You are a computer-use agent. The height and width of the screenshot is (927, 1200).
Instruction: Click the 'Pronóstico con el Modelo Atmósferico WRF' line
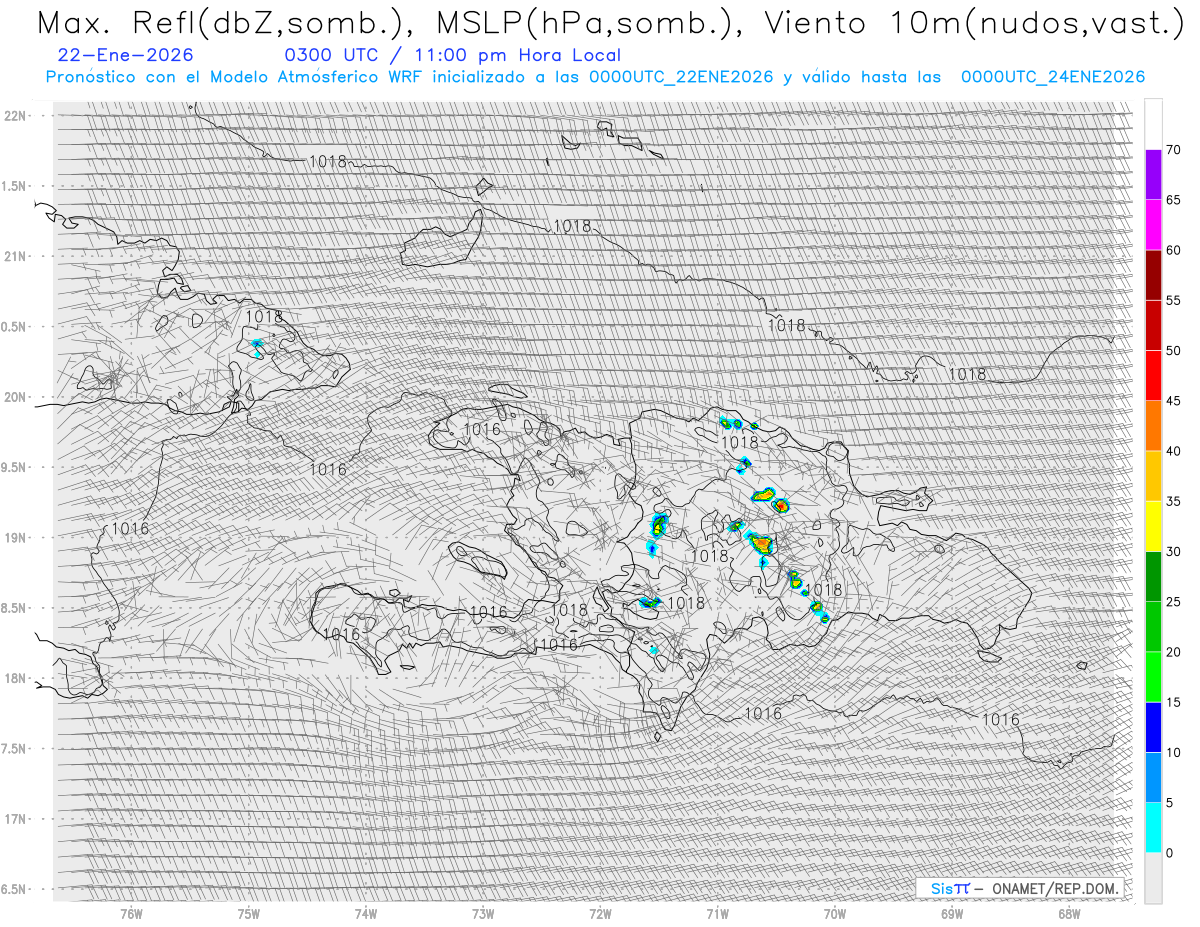[595, 77]
